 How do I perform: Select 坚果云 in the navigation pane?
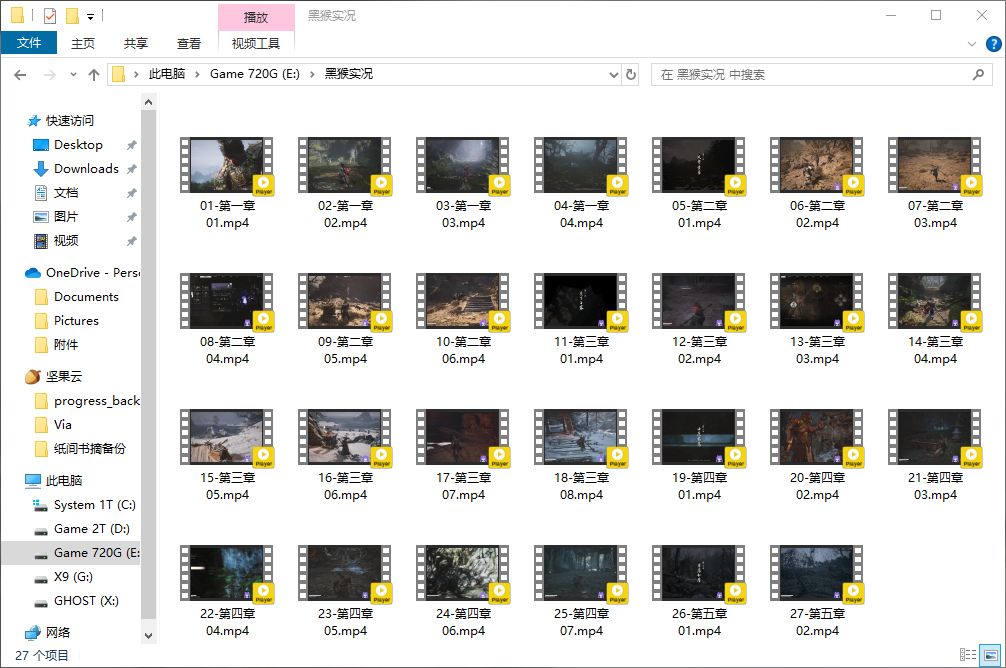point(63,377)
